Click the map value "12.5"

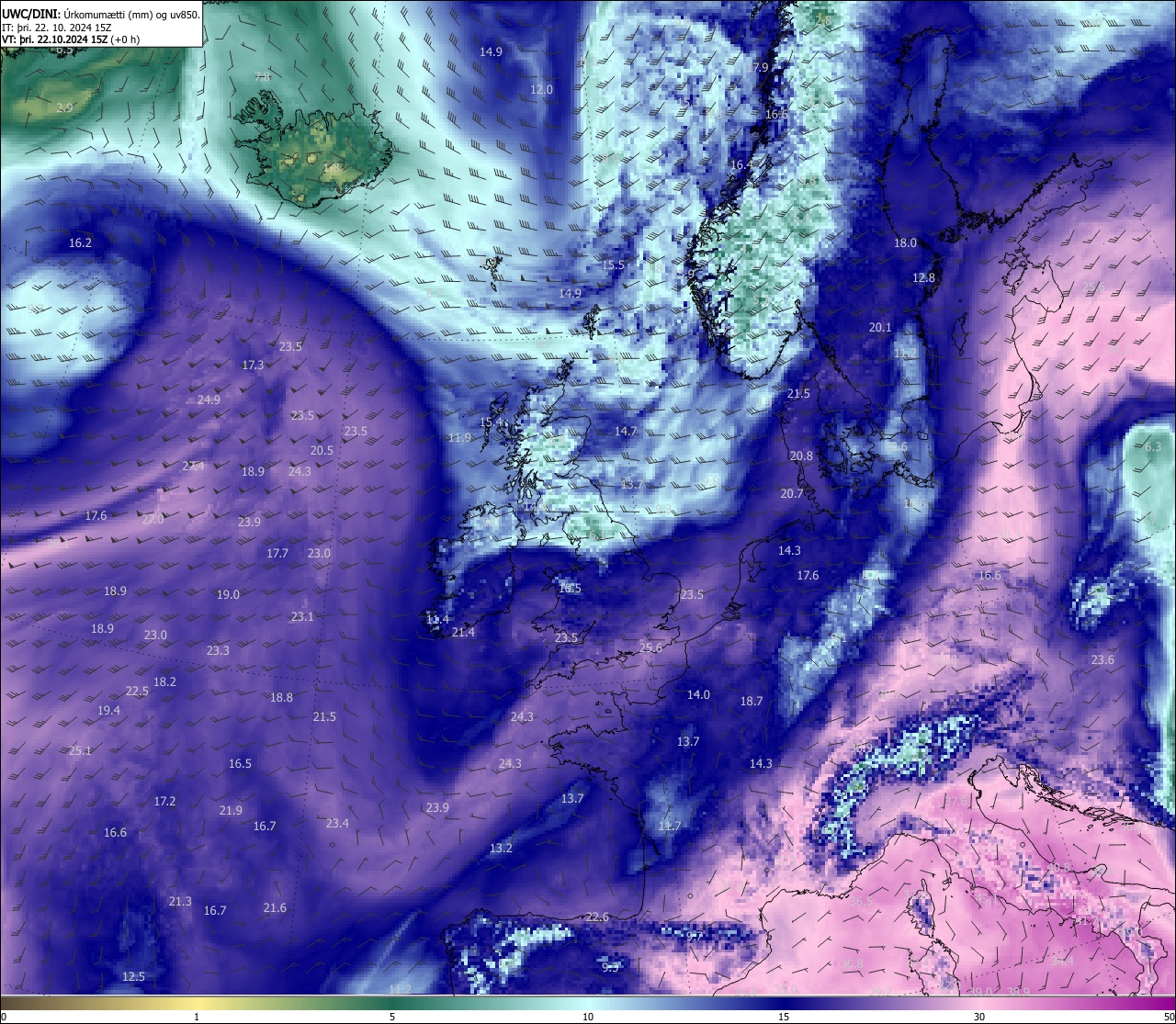click(x=133, y=976)
